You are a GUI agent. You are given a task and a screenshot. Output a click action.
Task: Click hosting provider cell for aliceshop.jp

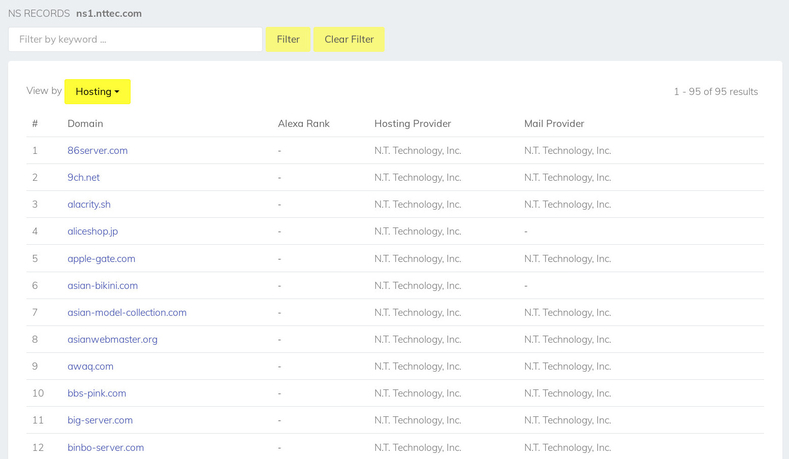pyautogui.click(x=418, y=232)
